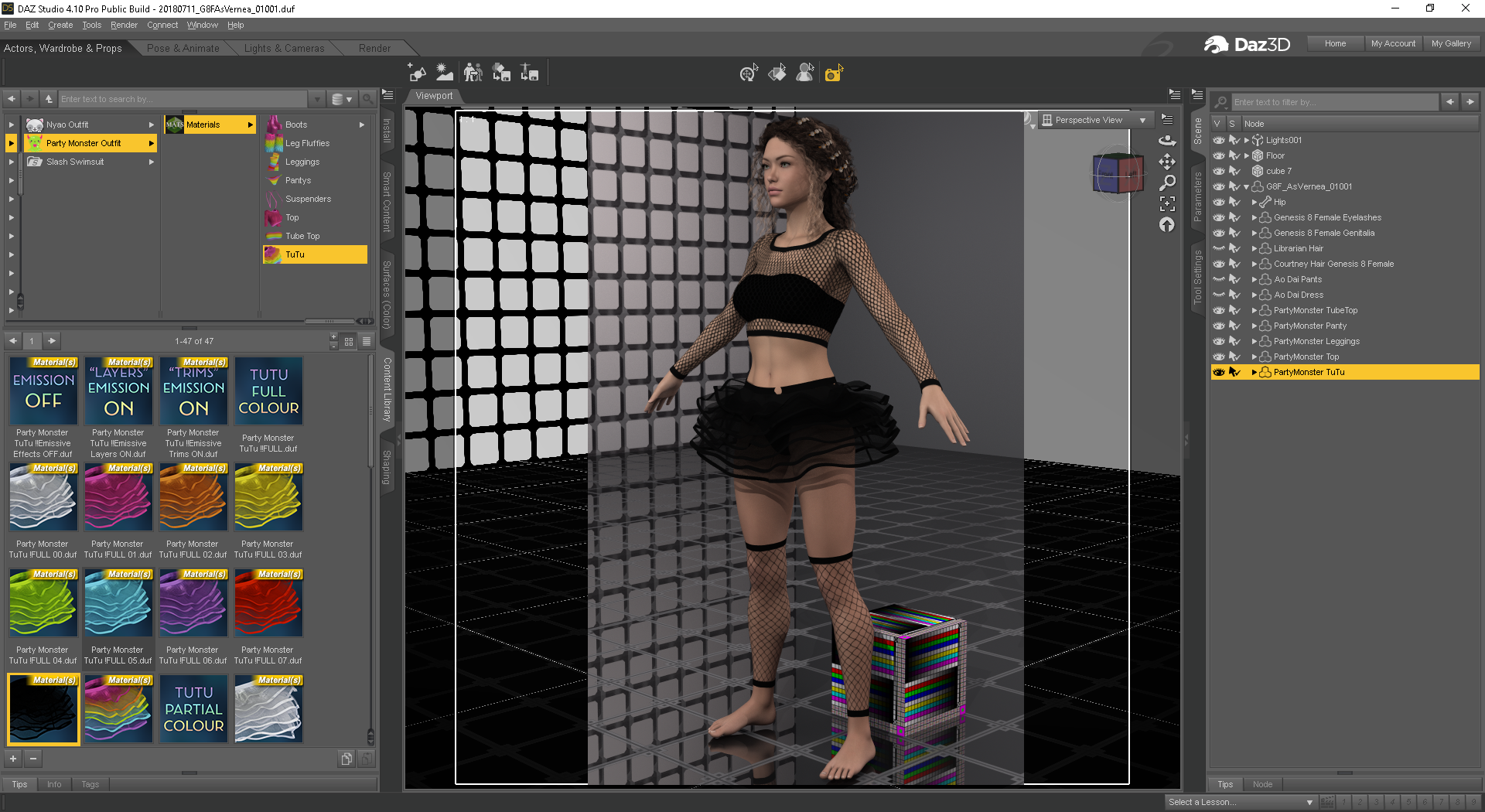Image resolution: width=1485 pixels, height=812 pixels.
Task: Show the hidden Ao Dai Pants node
Action: (x=1219, y=279)
